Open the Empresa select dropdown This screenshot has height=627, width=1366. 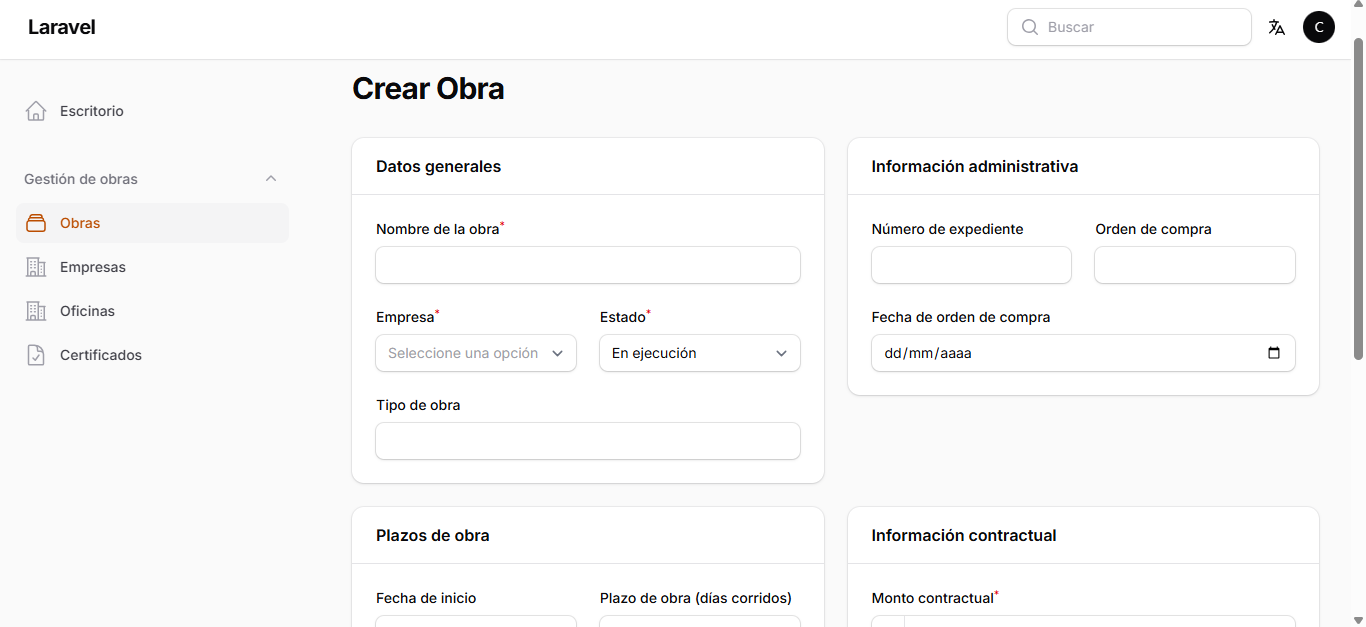point(476,353)
